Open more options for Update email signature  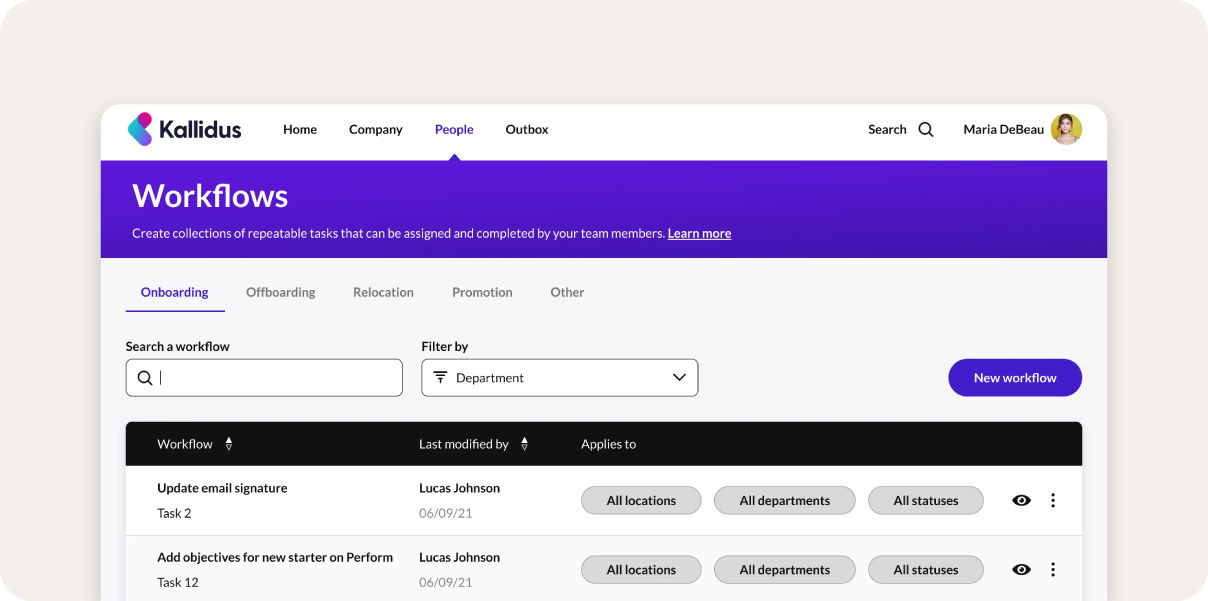1053,500
